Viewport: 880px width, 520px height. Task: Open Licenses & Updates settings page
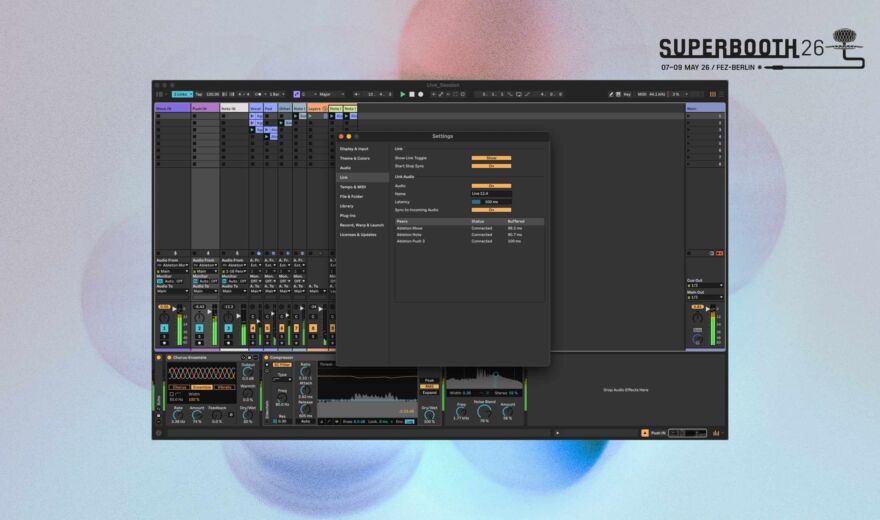(x=358, y=234)
